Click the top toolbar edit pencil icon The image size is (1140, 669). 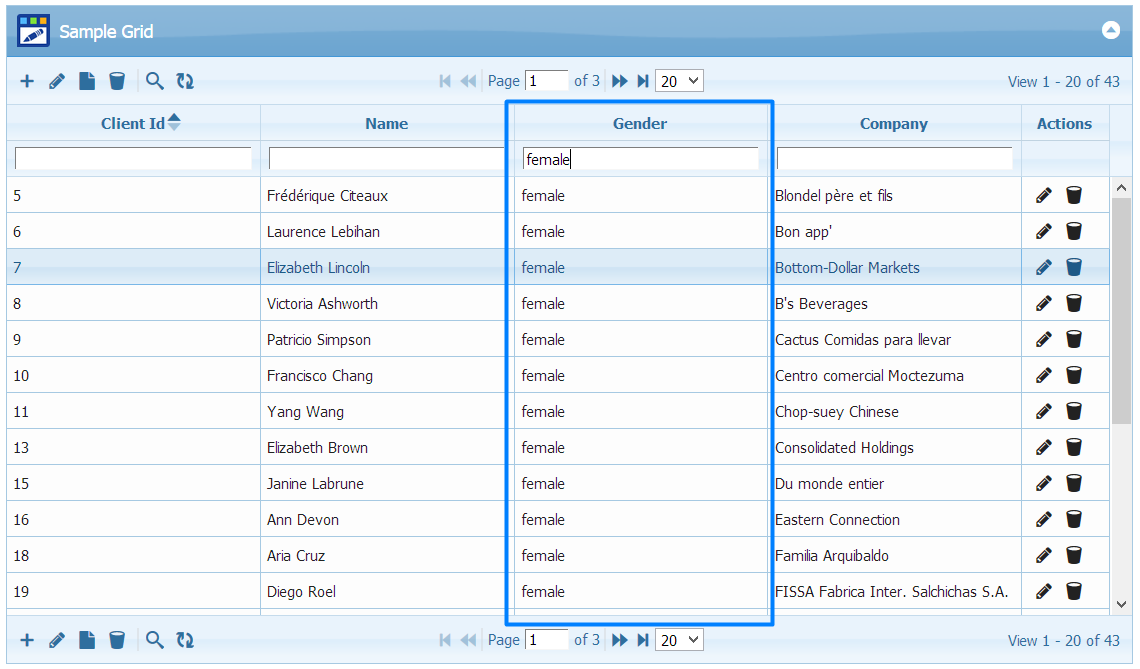coord(57,81)
